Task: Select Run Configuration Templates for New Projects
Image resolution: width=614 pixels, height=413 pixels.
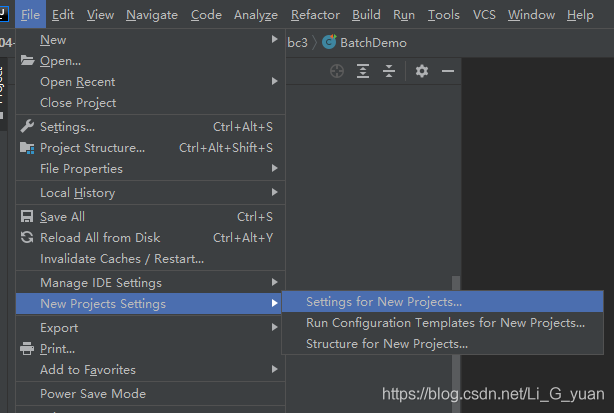Action: point(445,322)
